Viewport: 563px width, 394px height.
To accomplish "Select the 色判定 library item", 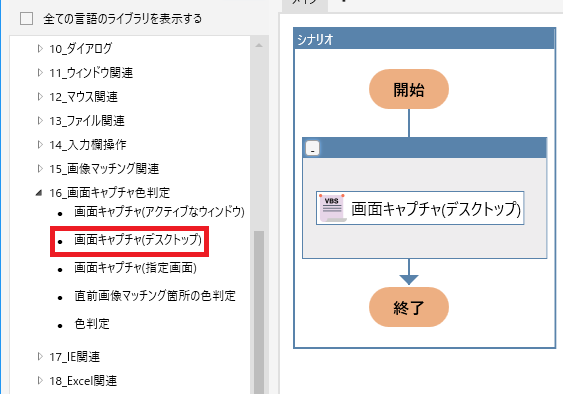I will (x=92, y=324).
